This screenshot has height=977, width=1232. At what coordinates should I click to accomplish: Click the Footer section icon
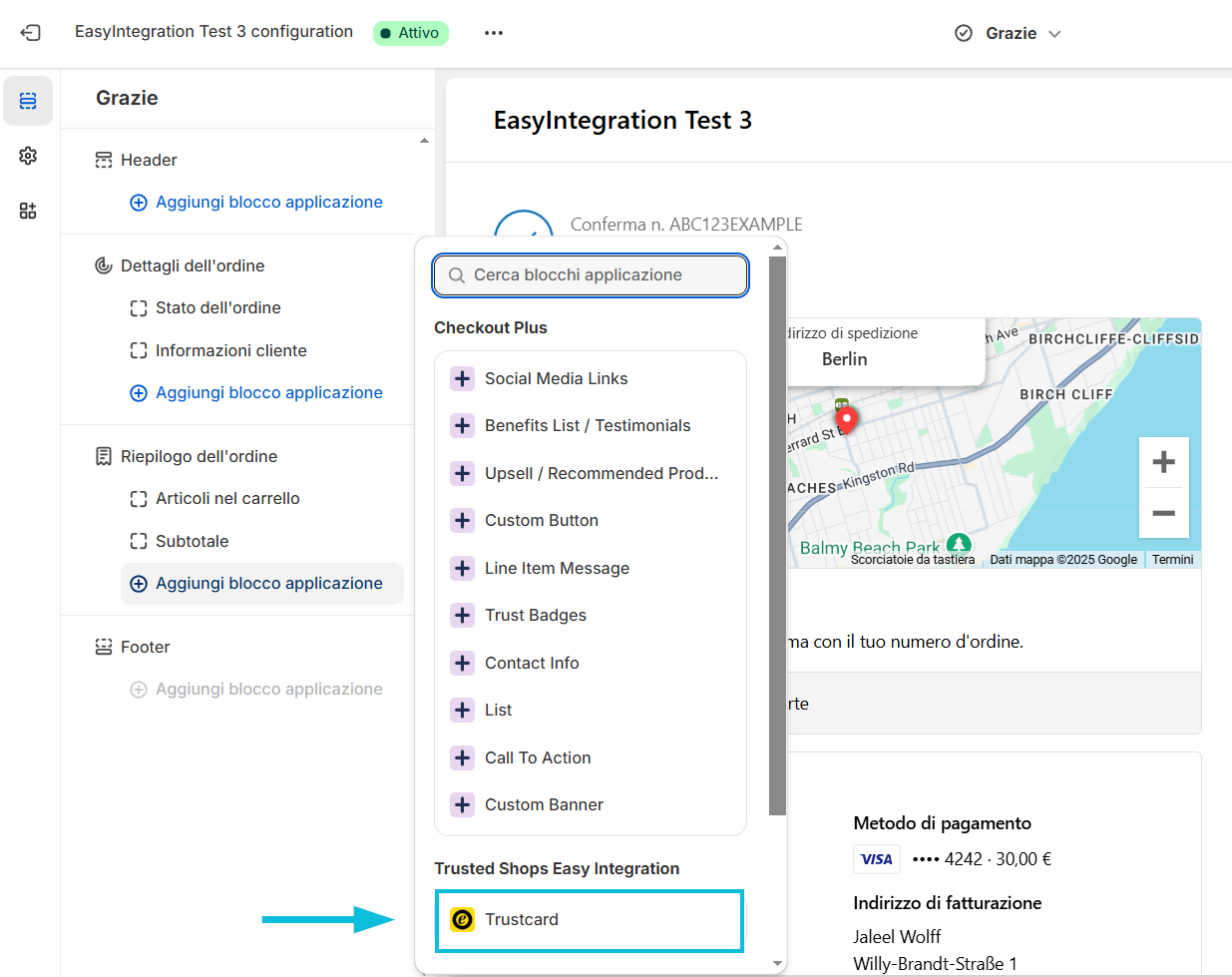(x=104, y=647)
